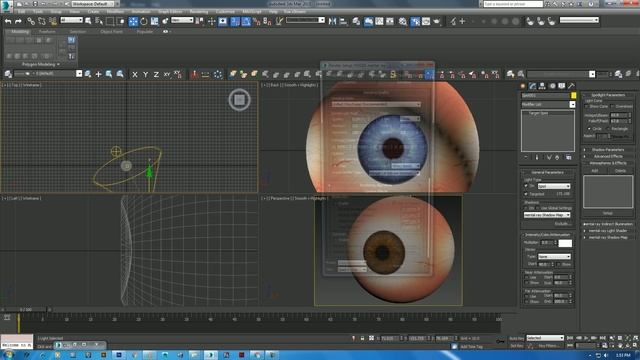
Task: Enable Far Attenuation Use checkbox
Action: coord(527,296)
